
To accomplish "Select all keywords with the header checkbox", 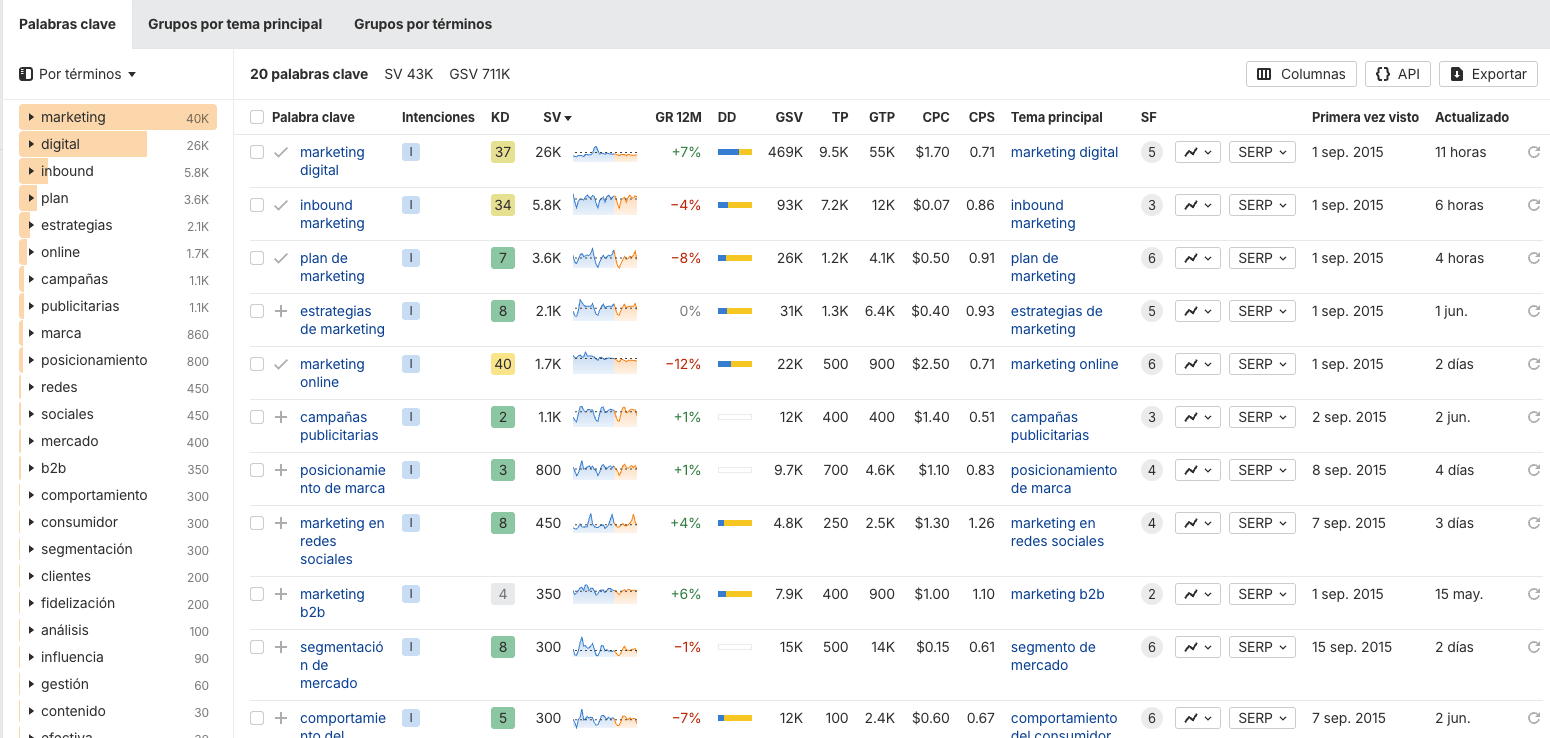I will coord(256,117).
